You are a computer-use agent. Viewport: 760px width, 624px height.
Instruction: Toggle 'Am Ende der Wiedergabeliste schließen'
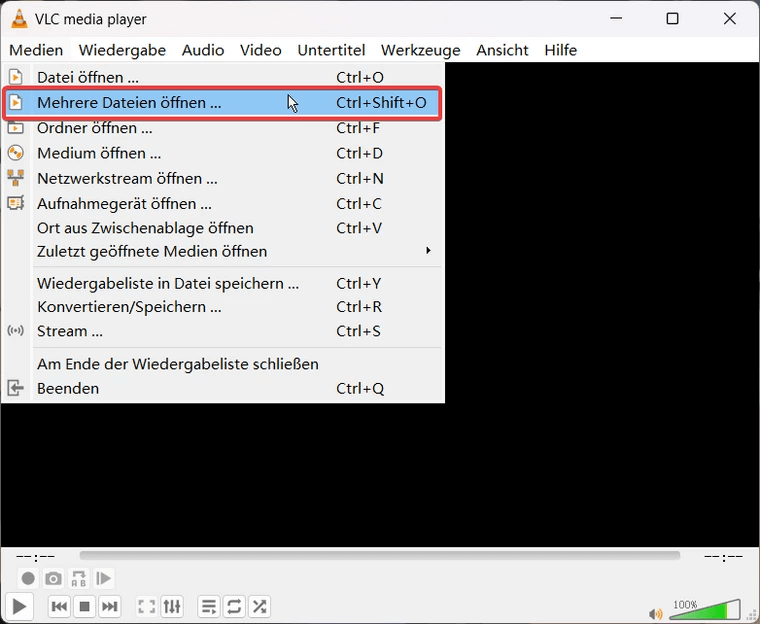pos(222,364)
